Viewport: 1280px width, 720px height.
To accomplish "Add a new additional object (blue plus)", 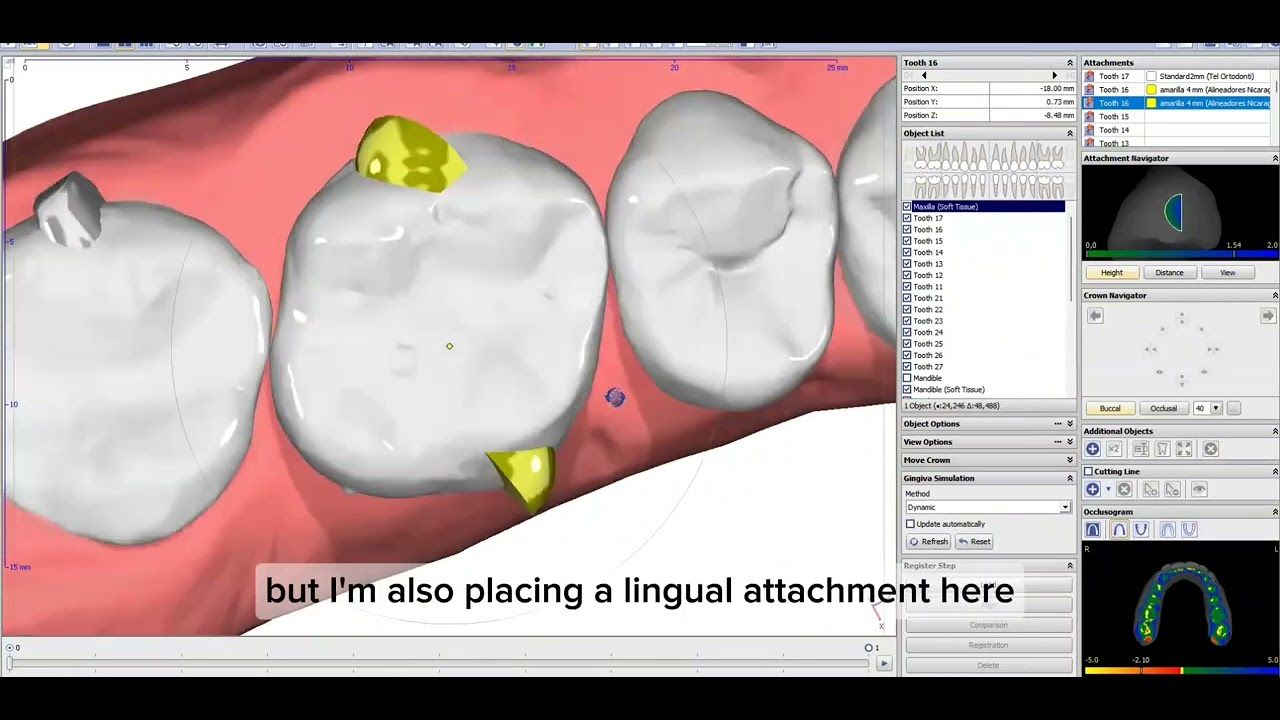I will [1093, 450].
